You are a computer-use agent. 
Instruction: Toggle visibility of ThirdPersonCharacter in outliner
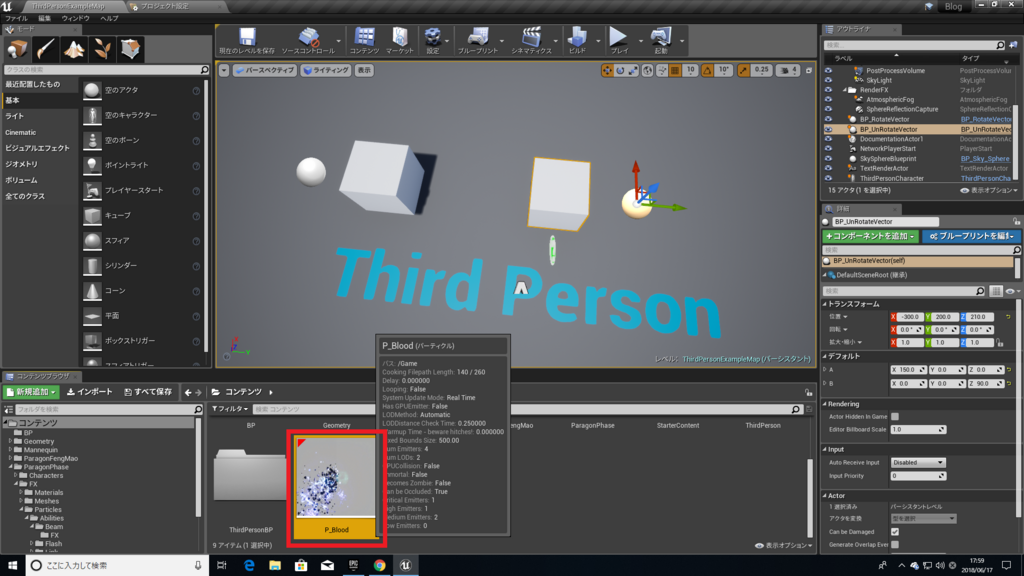point(828,178)
